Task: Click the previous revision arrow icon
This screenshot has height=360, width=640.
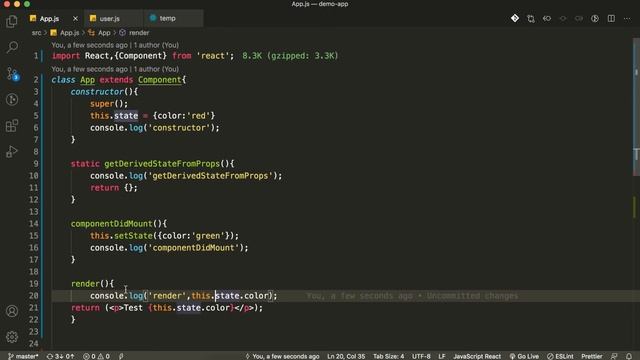Action: coord(547,18)
